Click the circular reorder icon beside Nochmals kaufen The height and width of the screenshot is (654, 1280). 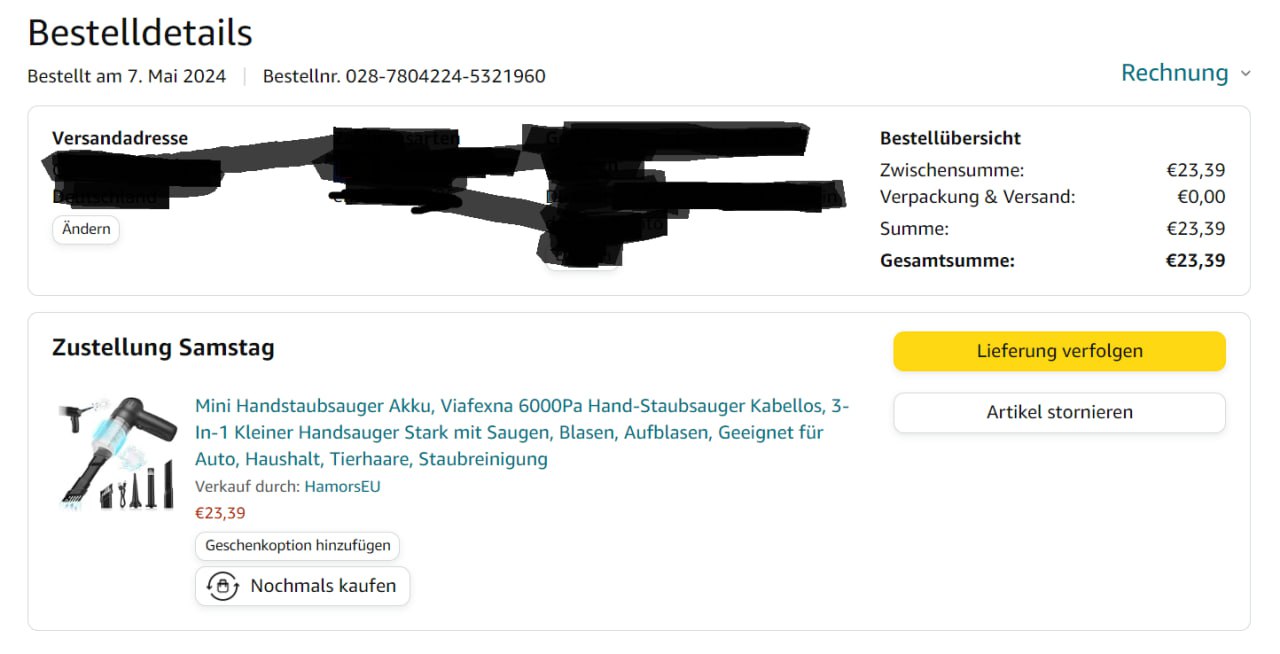(x=222, y=586)
